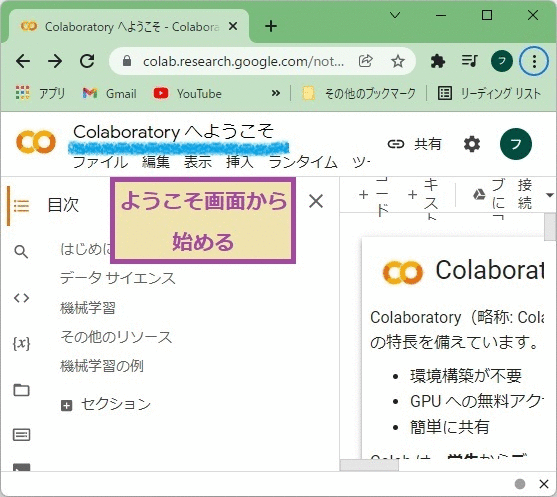Go back to previous page in Chrome
The image size is (557, 497).
click(23, 61)
